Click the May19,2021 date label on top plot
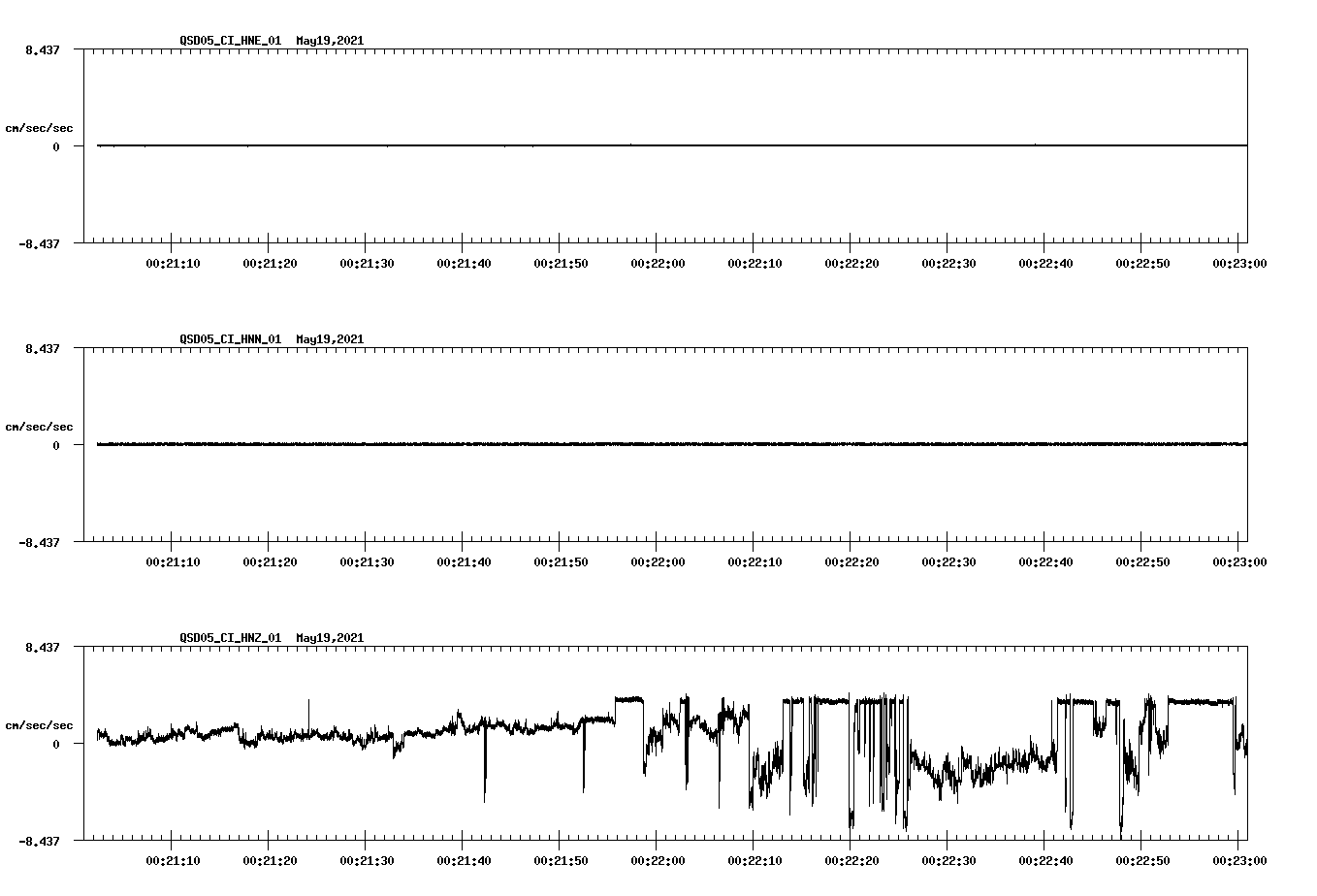Image resolution: width=1317 pixels, height=896 pixels. pyautogui.click(x=330, y=42)
